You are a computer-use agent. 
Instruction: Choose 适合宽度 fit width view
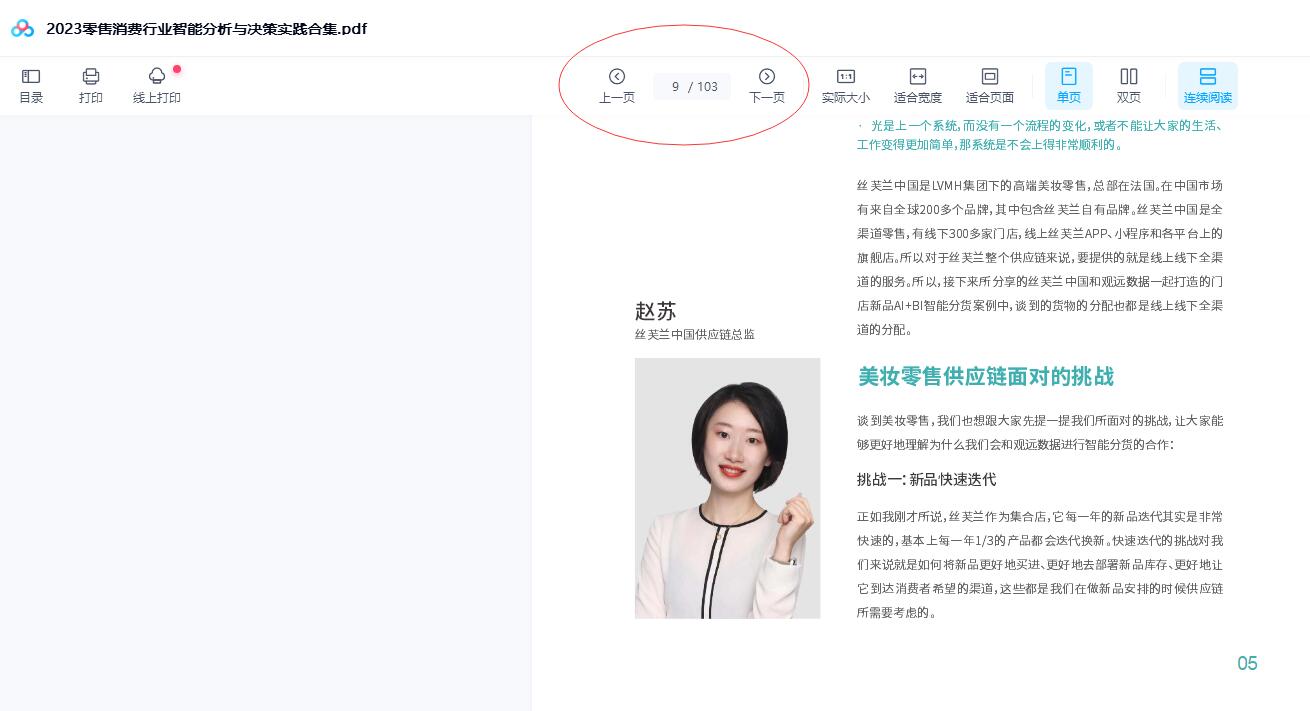click(917, 85)
